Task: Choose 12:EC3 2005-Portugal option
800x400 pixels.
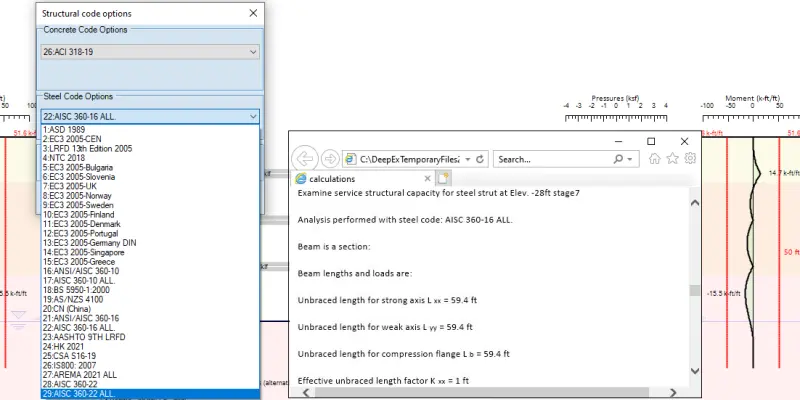Action: 81,233
